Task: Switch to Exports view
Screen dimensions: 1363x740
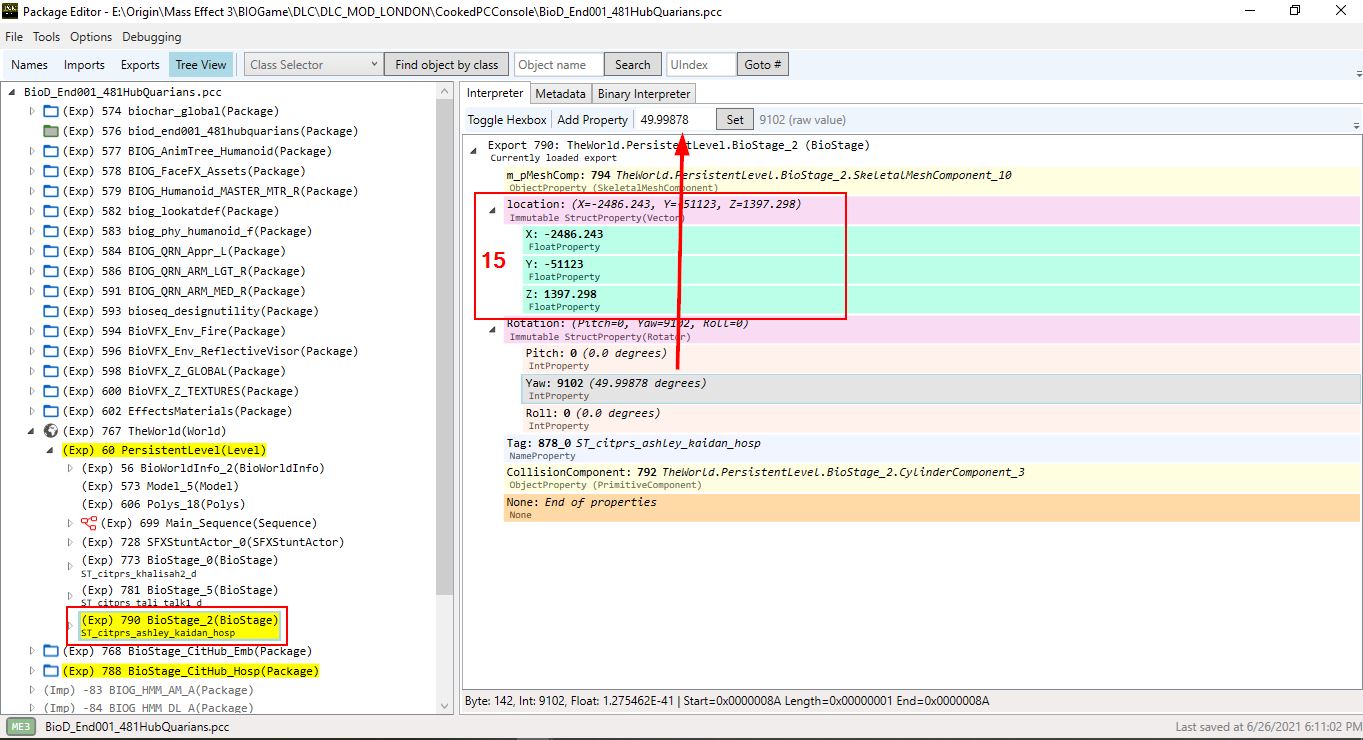Action: click(140, 65)
